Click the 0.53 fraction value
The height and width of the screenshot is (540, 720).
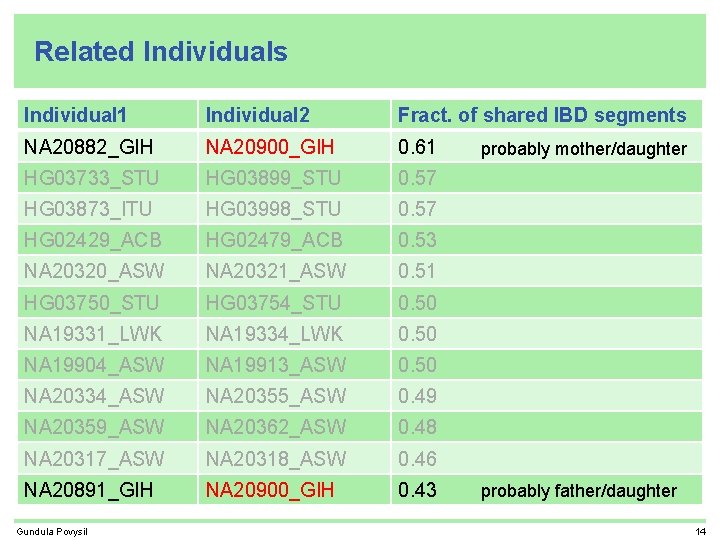[417, 240]
